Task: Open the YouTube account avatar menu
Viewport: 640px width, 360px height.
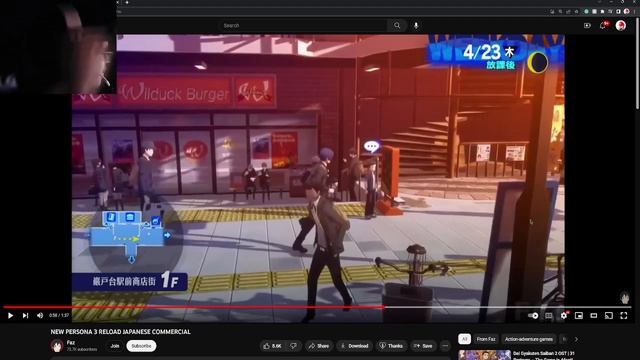Action: pyautogui.click(x=621, y=25)
